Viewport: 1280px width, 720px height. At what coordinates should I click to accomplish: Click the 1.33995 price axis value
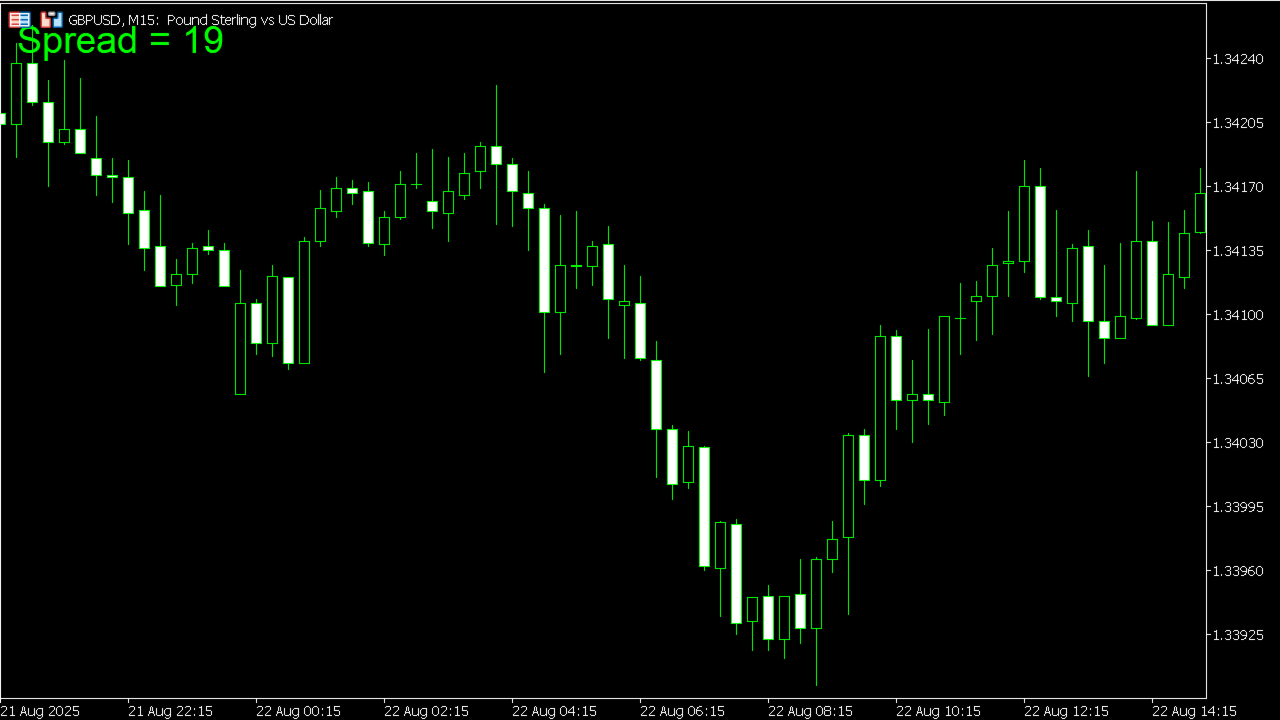click(x=1238, y=507)
